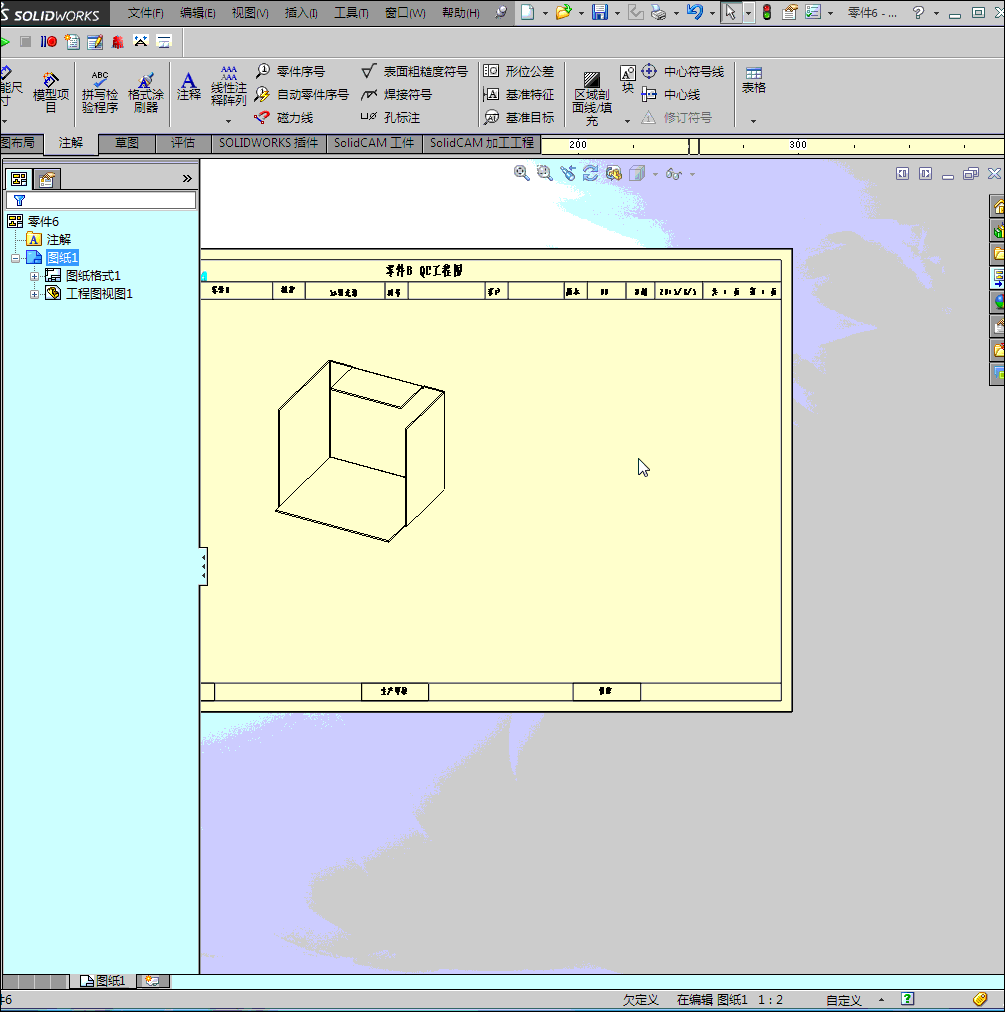Select the 格式涂刷器 format painter
1005x1012 pixels.
[x=145, y=88]
